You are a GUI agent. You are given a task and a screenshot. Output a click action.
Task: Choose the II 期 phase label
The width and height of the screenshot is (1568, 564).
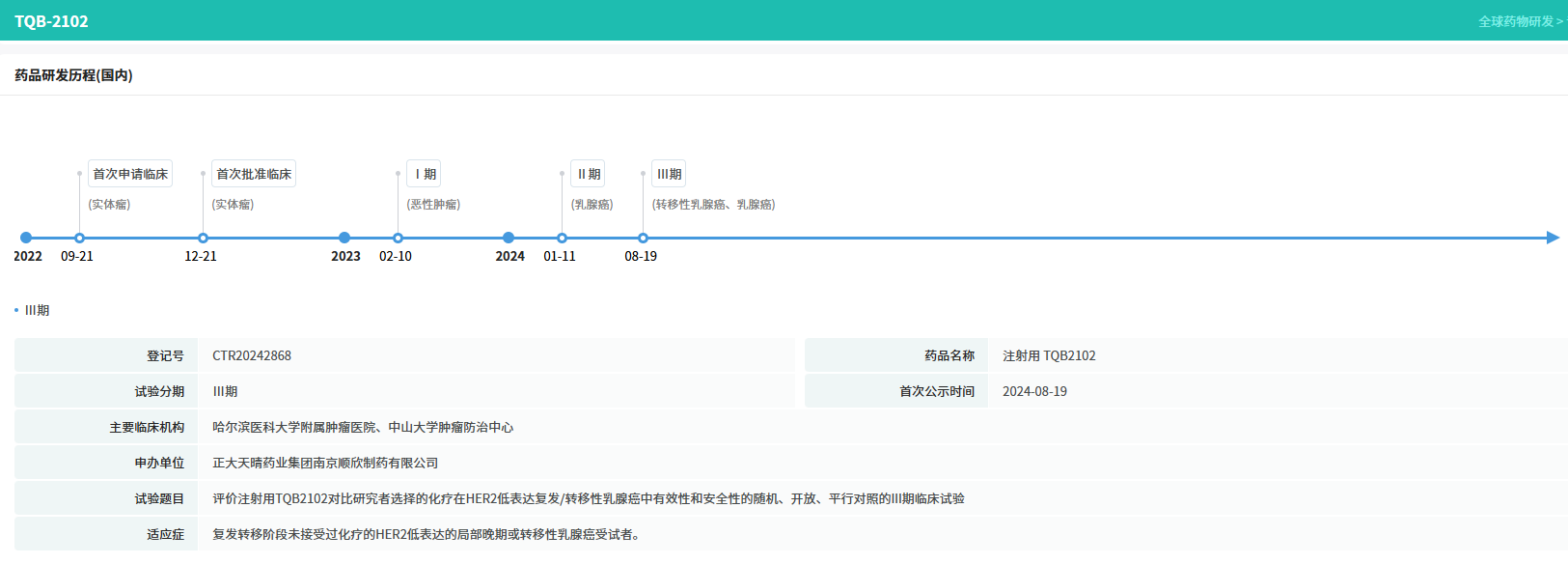click(588, 174)
